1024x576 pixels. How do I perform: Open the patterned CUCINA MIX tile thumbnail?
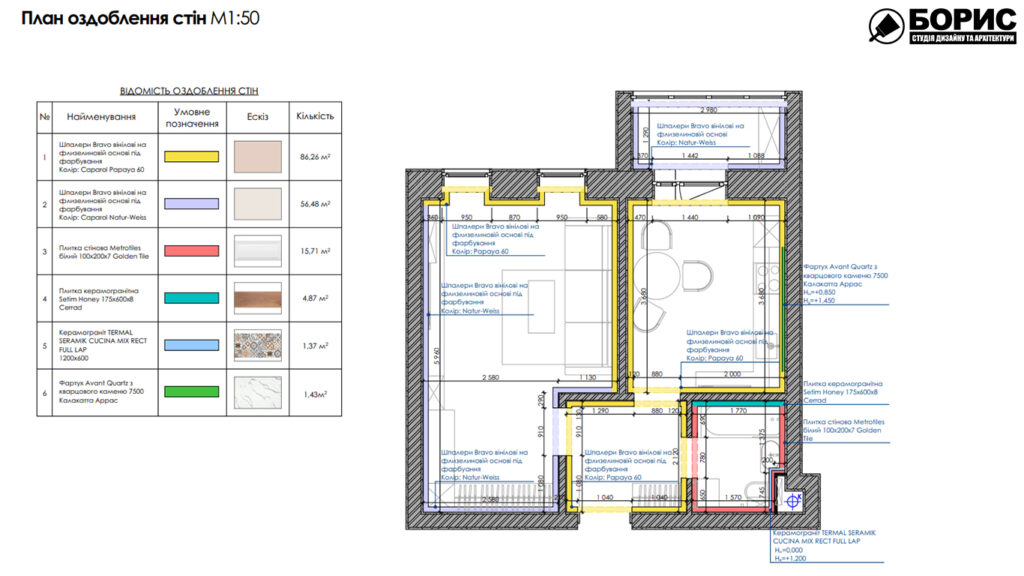(257, 345)
